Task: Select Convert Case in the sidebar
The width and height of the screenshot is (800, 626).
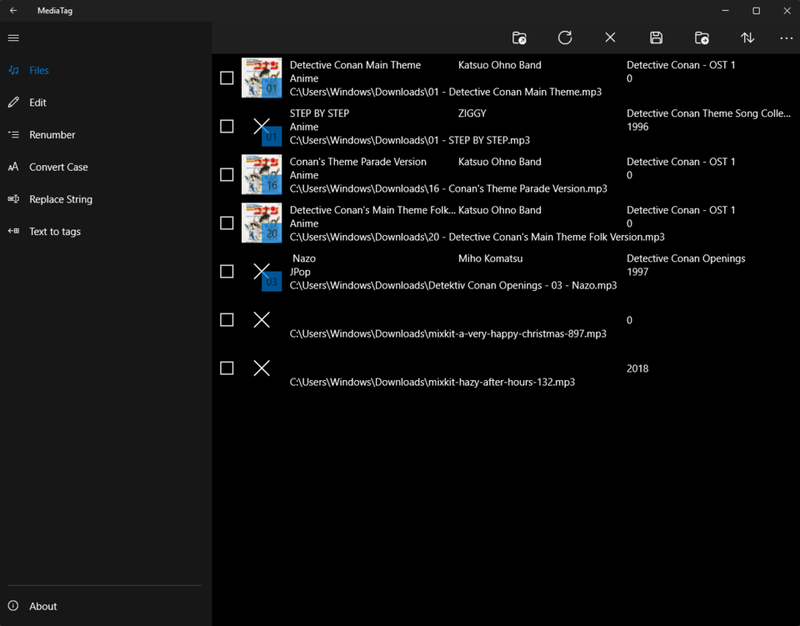Action: [58, 167]
